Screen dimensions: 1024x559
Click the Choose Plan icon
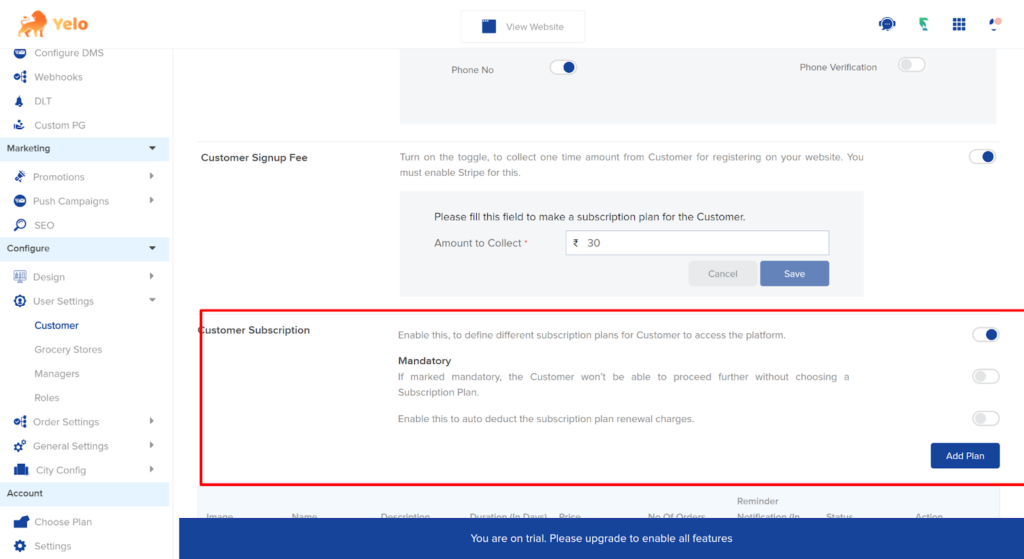click(x=21, y=522)
